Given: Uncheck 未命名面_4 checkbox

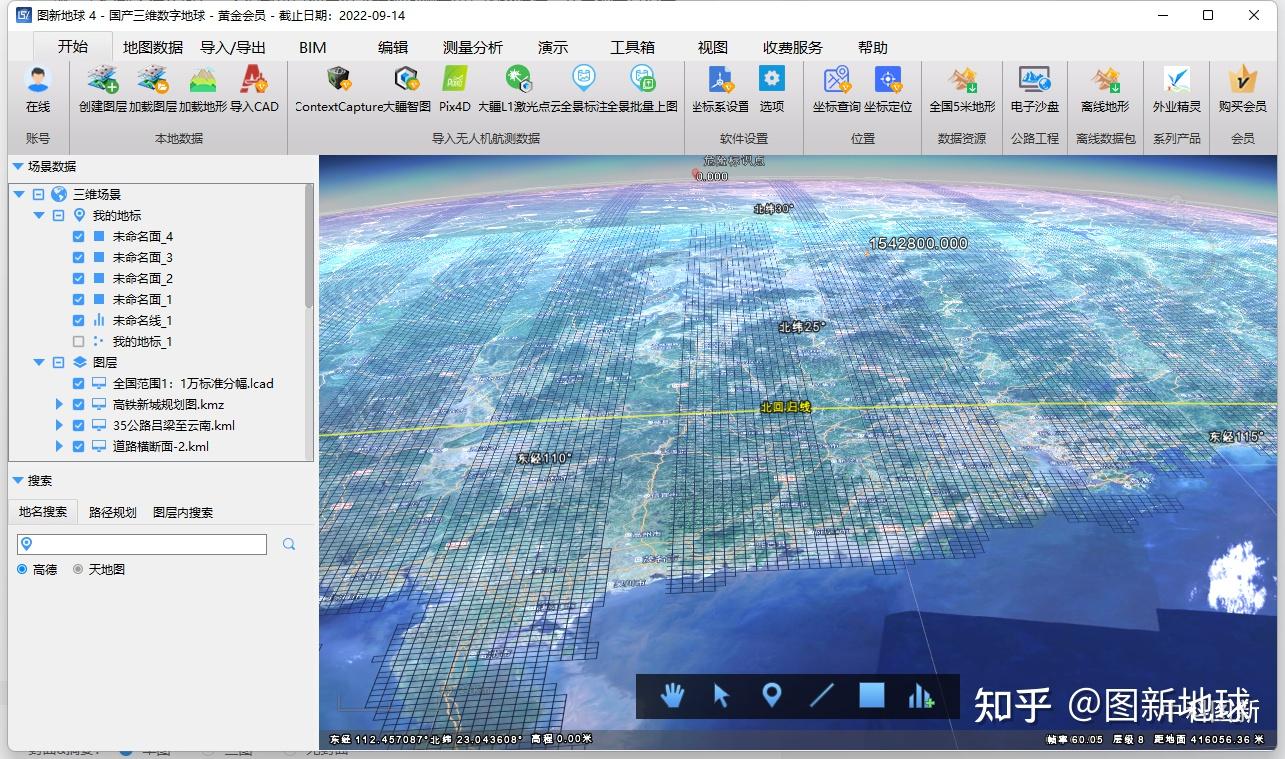Looking at the screenshot, I should [79, 237].
